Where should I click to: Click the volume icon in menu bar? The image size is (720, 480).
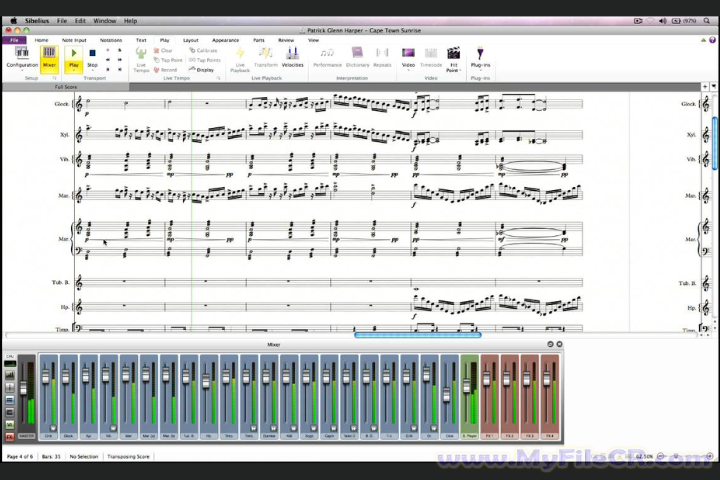[663, 21]
